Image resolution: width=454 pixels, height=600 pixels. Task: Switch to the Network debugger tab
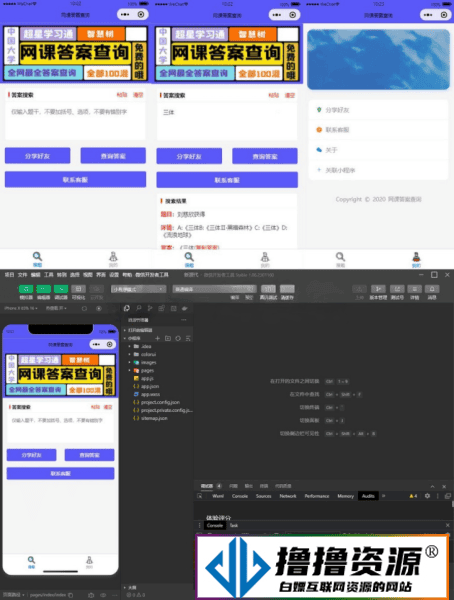point(288,496)
